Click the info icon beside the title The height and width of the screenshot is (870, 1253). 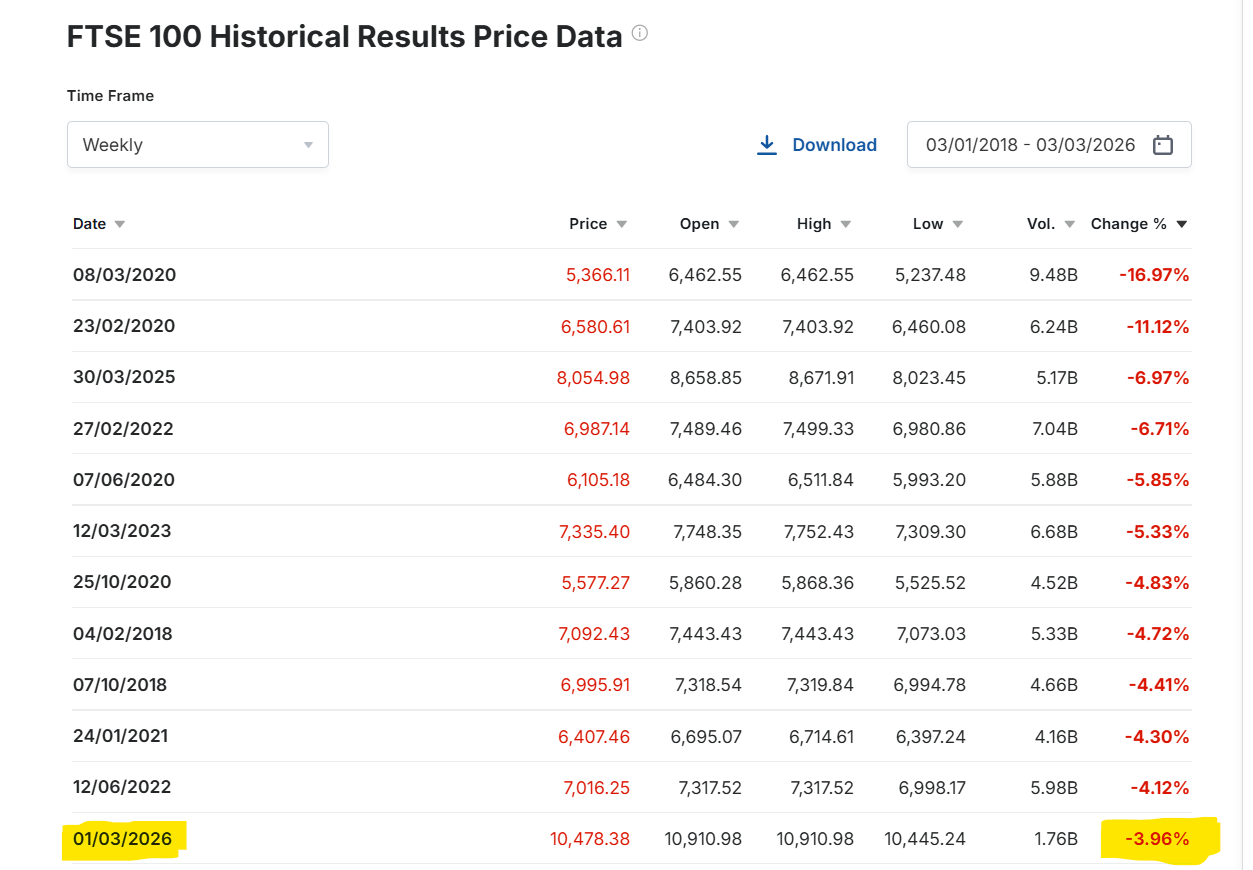640,33
